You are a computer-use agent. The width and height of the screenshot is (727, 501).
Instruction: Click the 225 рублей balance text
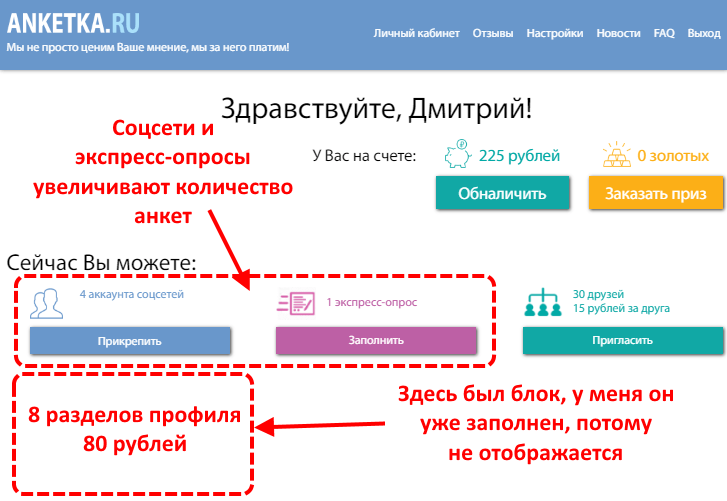[x=519, y=156]
